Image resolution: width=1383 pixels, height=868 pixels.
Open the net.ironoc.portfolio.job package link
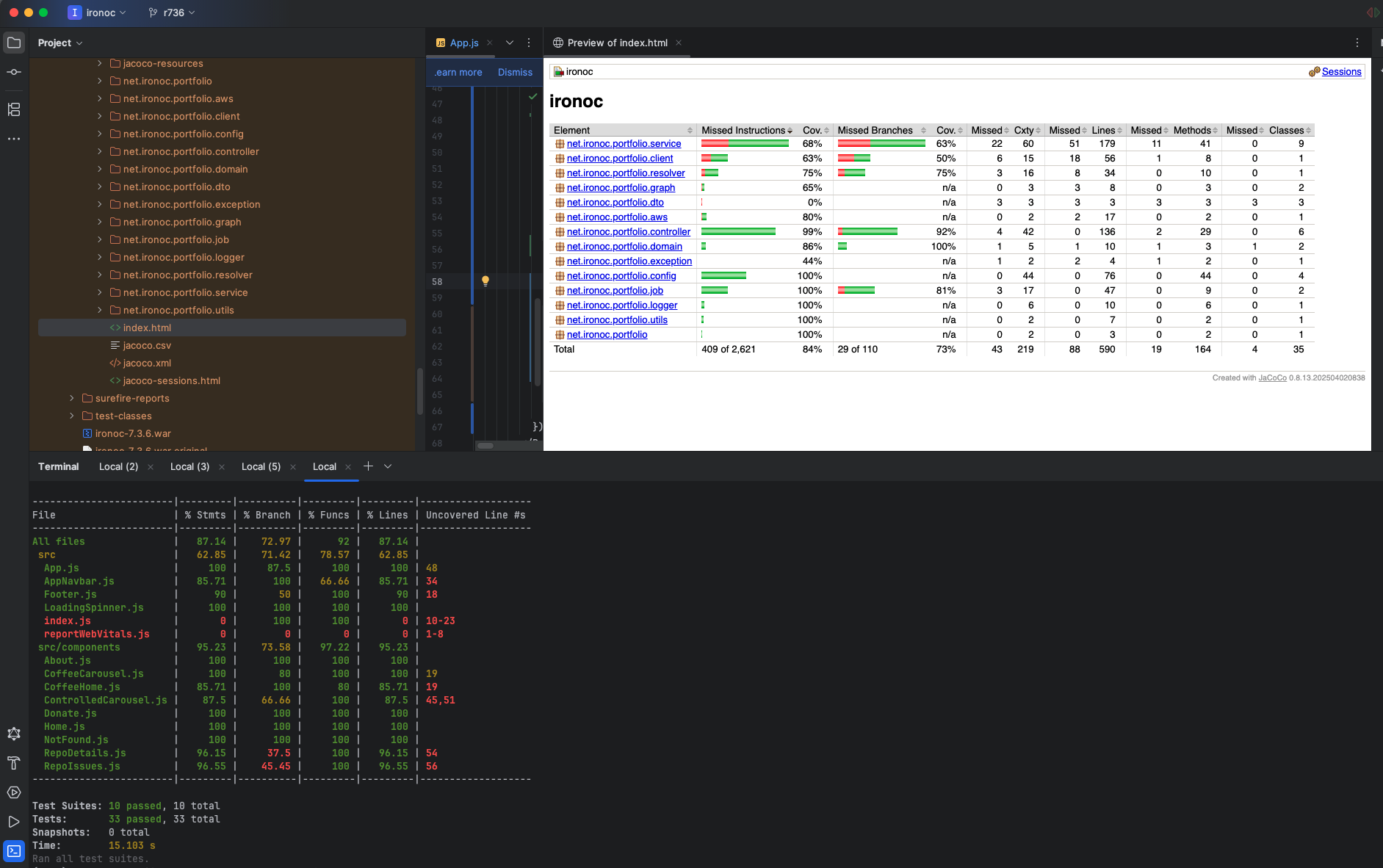pos(615,291)
